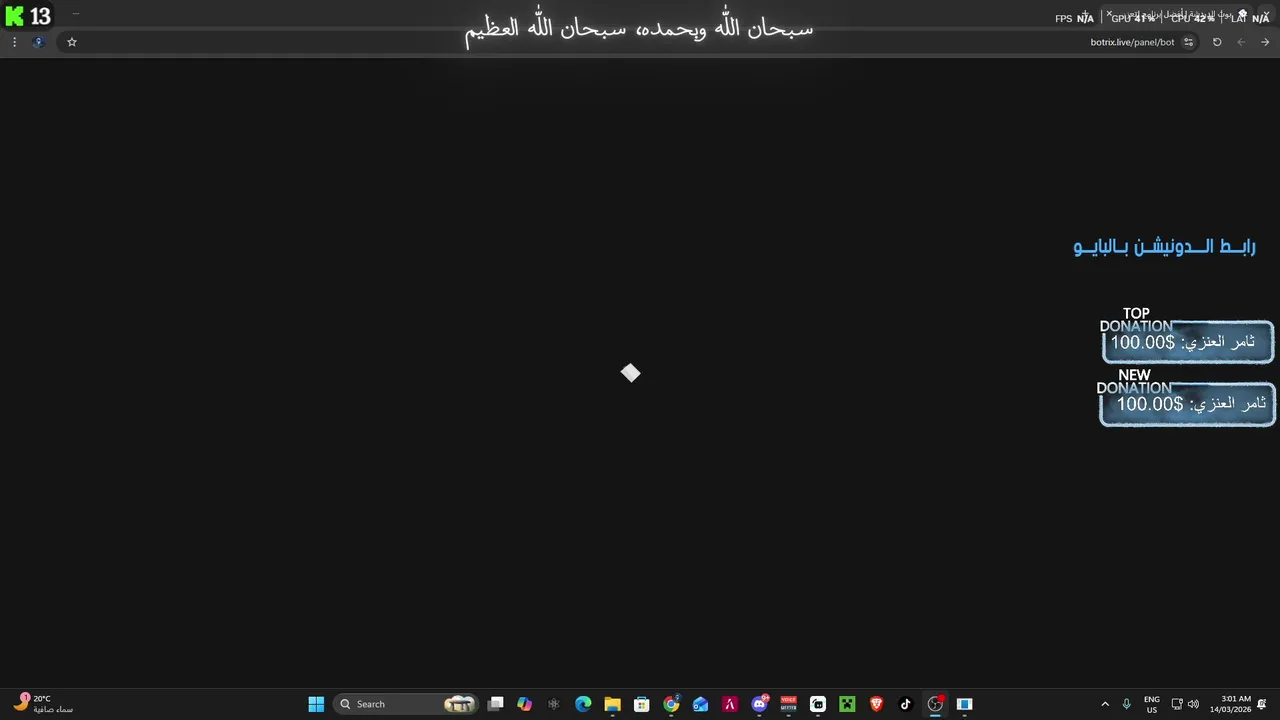Open the weather widget showing 20°C

click(x=44, y=704)
